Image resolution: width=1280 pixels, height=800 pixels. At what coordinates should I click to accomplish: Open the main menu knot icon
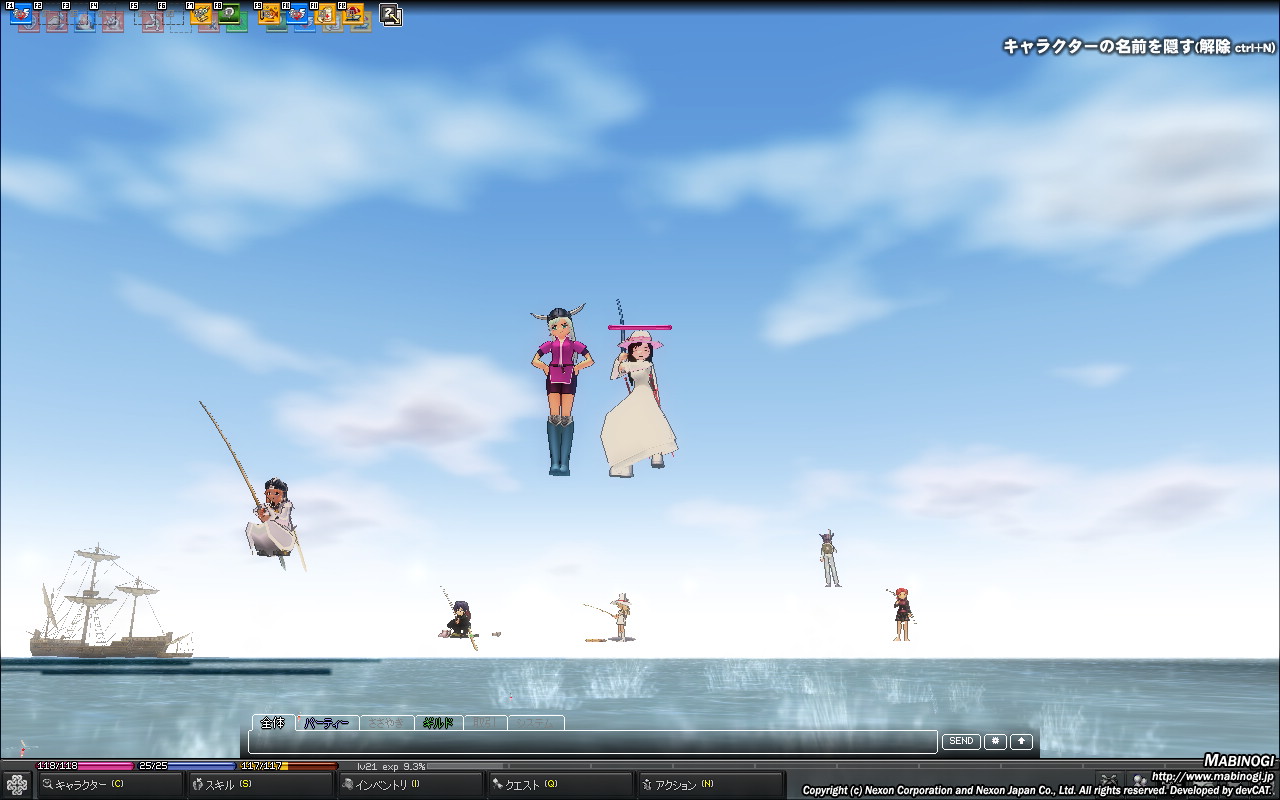17,785
